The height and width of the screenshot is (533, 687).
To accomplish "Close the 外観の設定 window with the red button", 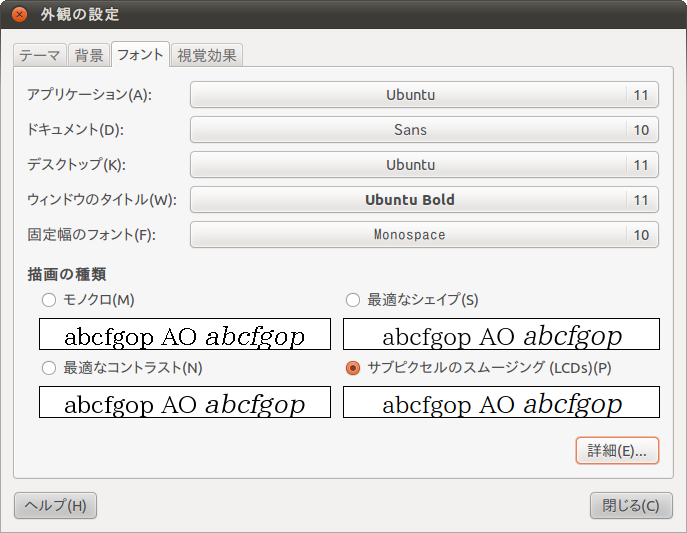I will pyautogui.click(x=19, y=14).
